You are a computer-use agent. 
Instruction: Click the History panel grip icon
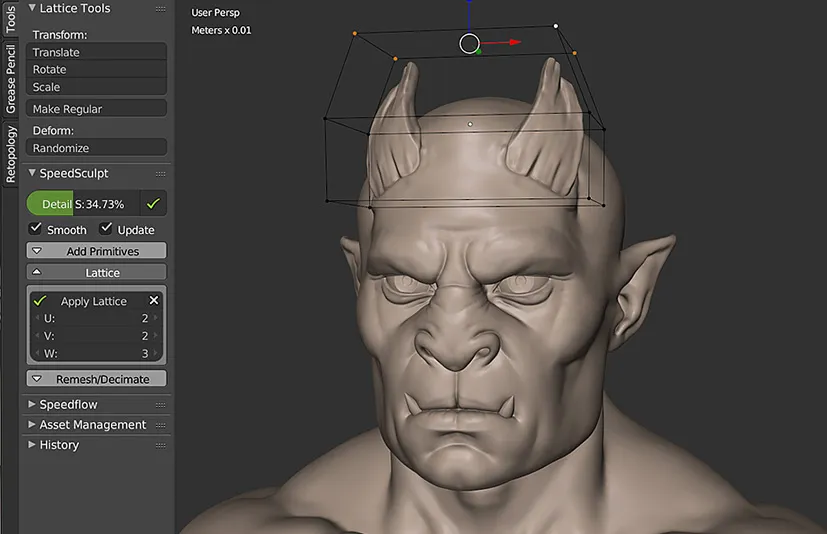pos(160,446)
